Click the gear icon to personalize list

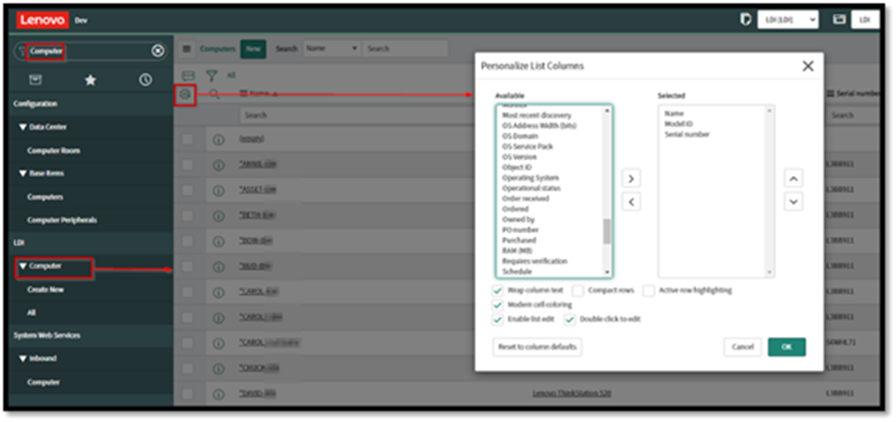coord(184,93)
